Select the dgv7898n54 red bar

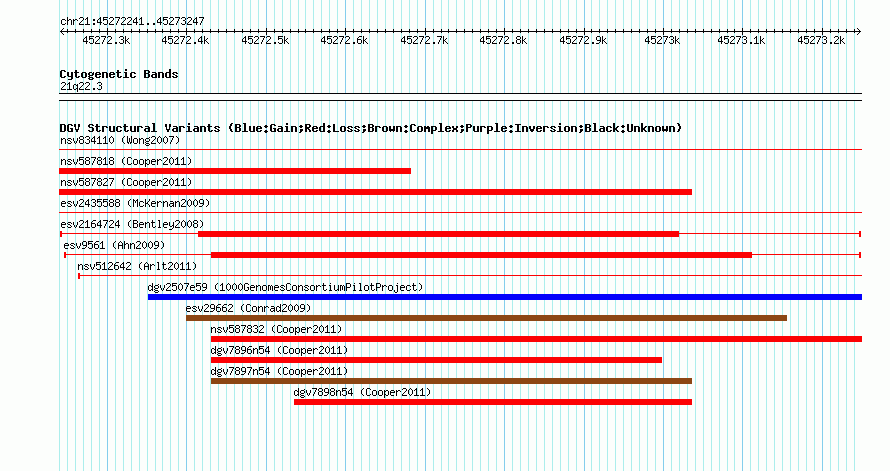tap(493, 402)
